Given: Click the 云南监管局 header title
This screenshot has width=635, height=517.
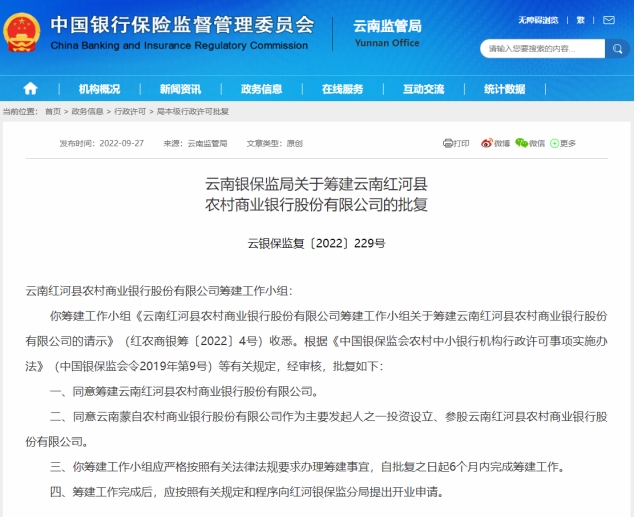Looking at the screenshot, I should coord(387,26).
